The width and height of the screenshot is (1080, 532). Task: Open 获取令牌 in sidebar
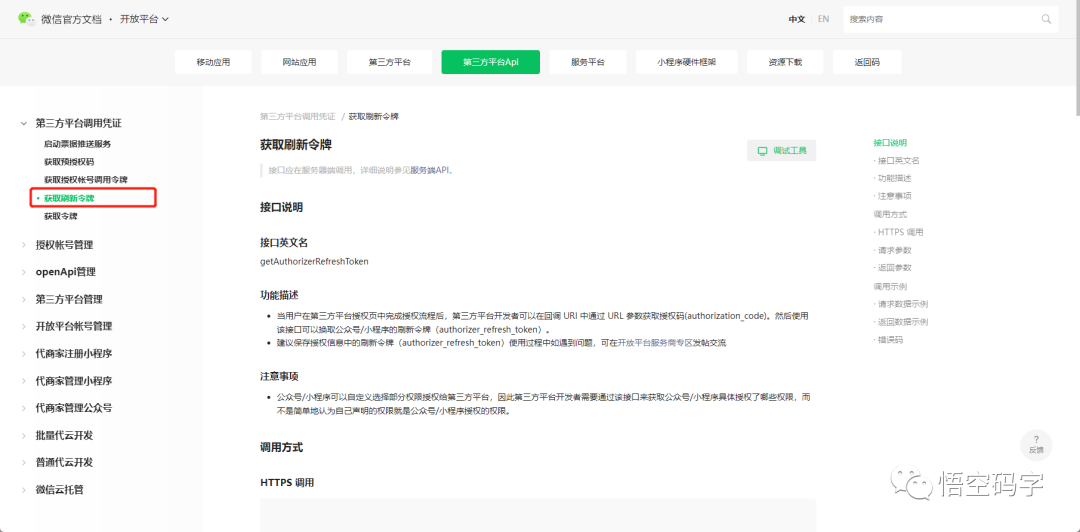60,216
